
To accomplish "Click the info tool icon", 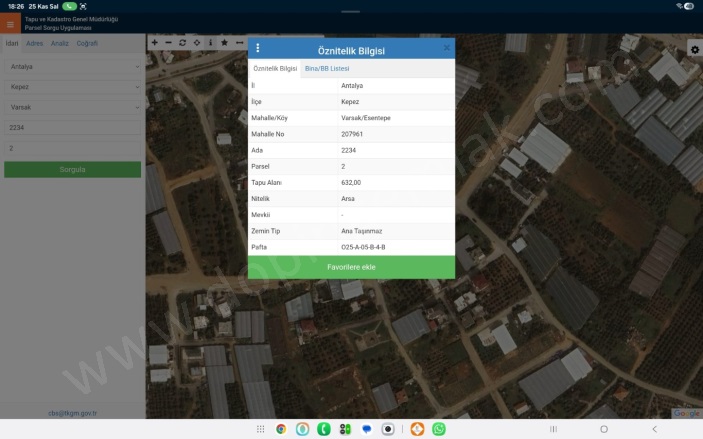I will click(x=210, y=43).
